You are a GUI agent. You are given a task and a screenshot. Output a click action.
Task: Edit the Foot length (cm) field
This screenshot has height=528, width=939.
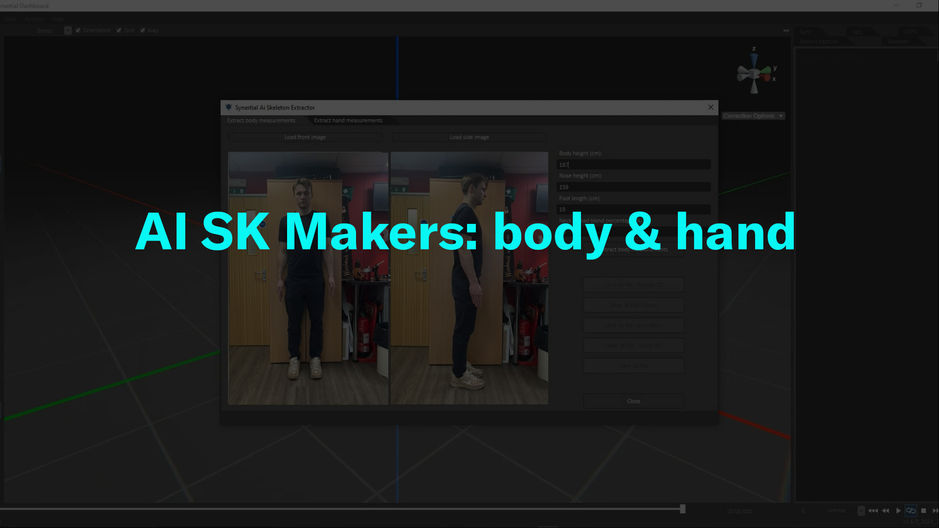[x=634, y=209]
